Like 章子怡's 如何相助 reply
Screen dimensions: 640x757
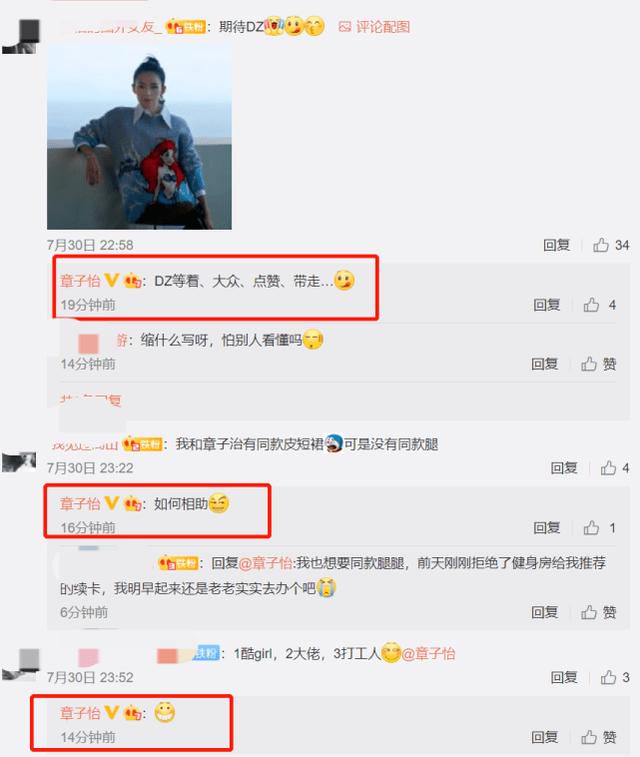click(x=599, y=528)
